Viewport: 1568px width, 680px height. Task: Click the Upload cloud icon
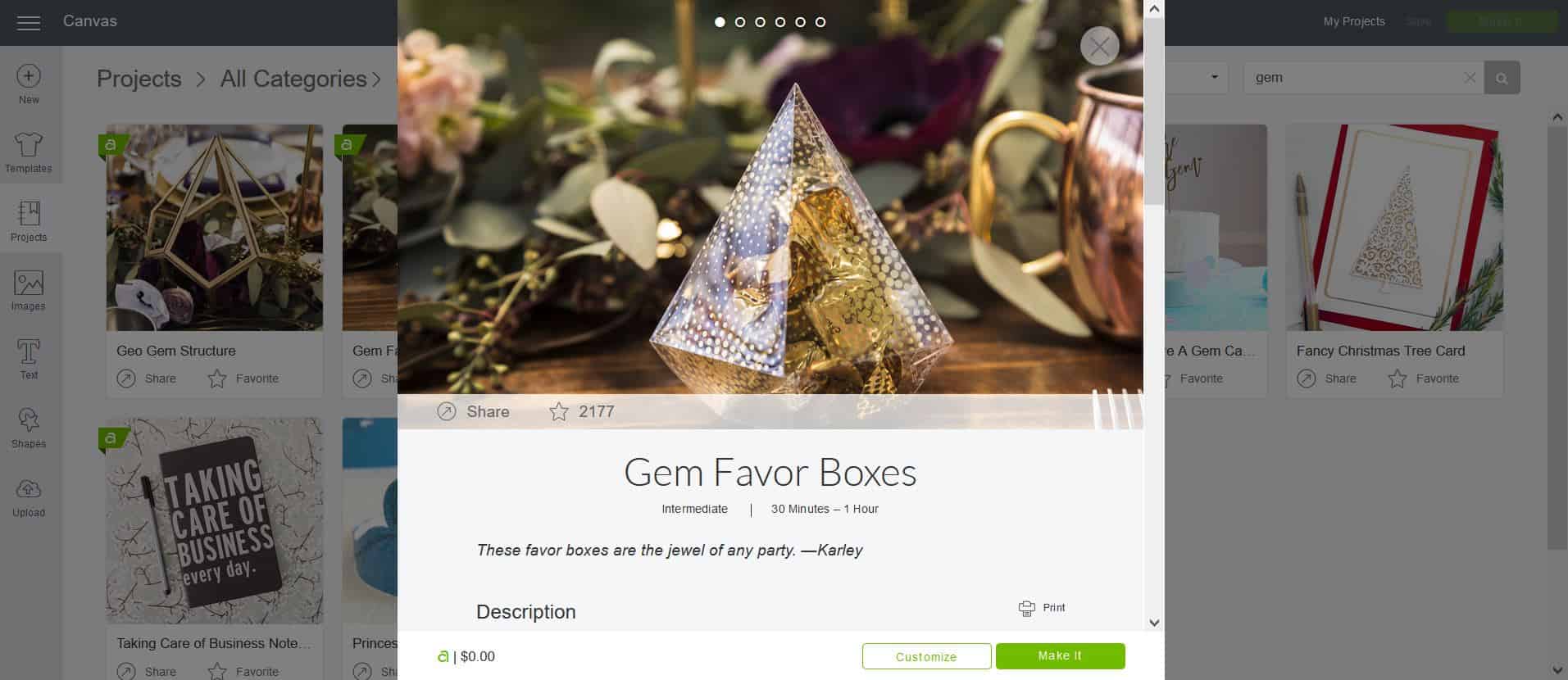(29, 489)
